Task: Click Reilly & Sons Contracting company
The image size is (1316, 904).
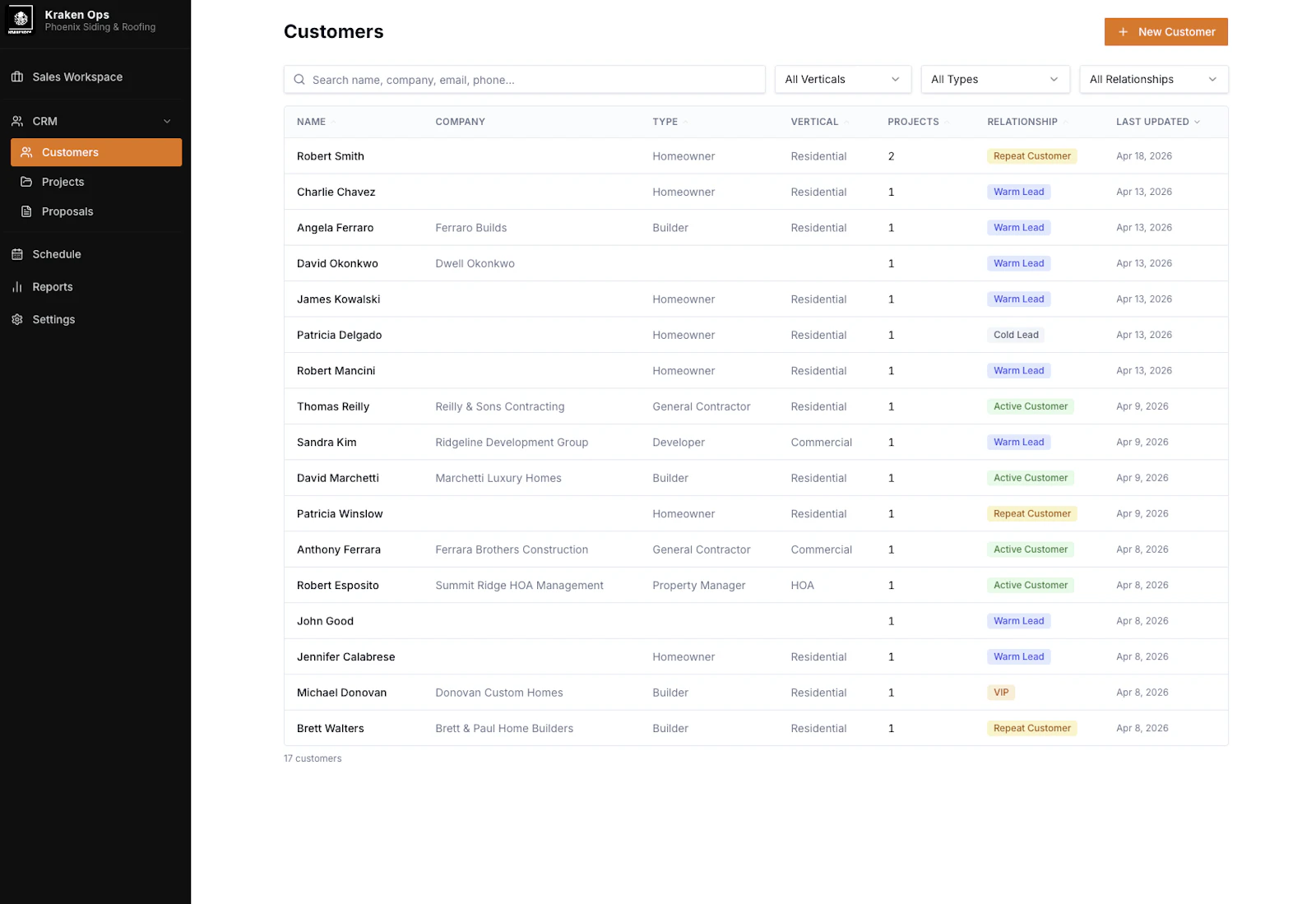Action: pyautogui.click(x=500, y=406)
